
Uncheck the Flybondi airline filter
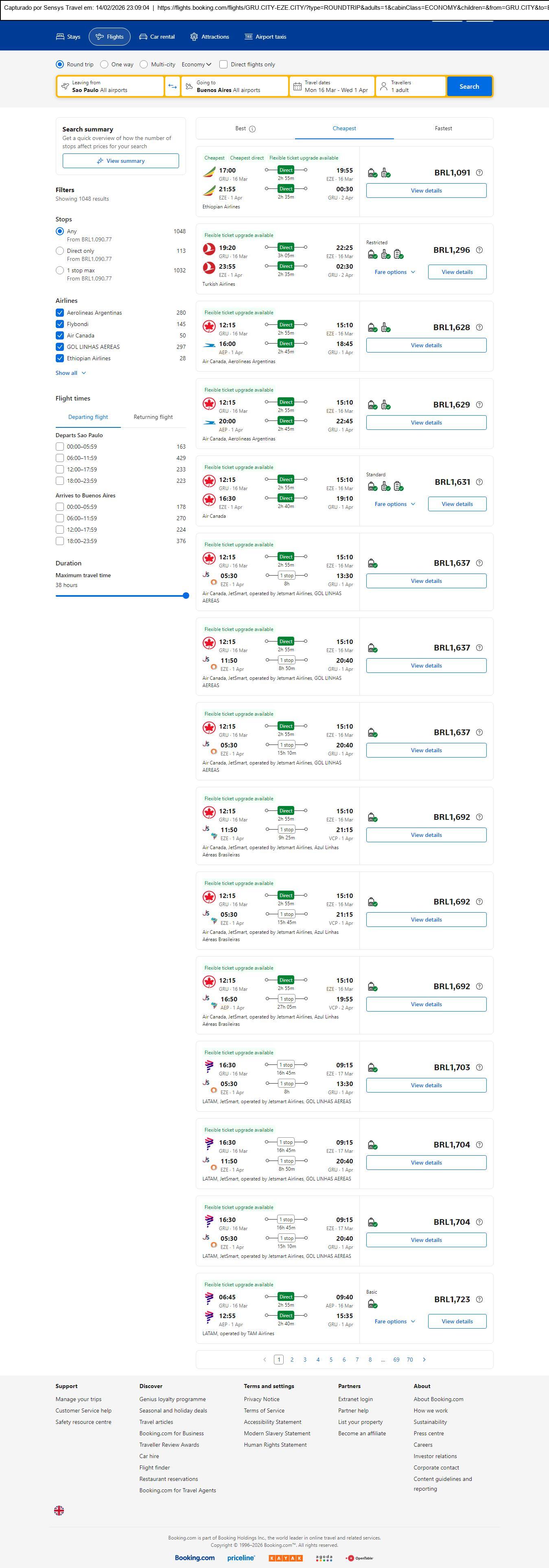coord(60,324)
